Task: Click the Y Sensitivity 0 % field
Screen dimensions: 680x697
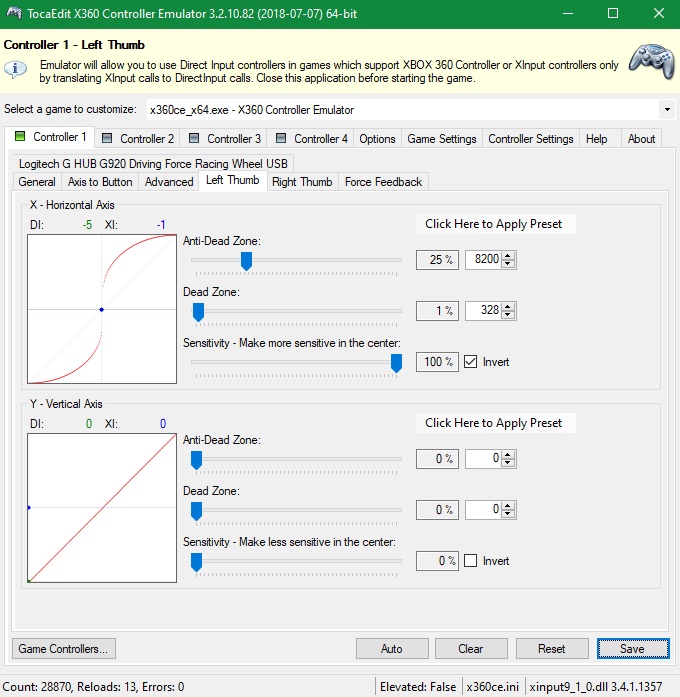Action: coord(437,561)
